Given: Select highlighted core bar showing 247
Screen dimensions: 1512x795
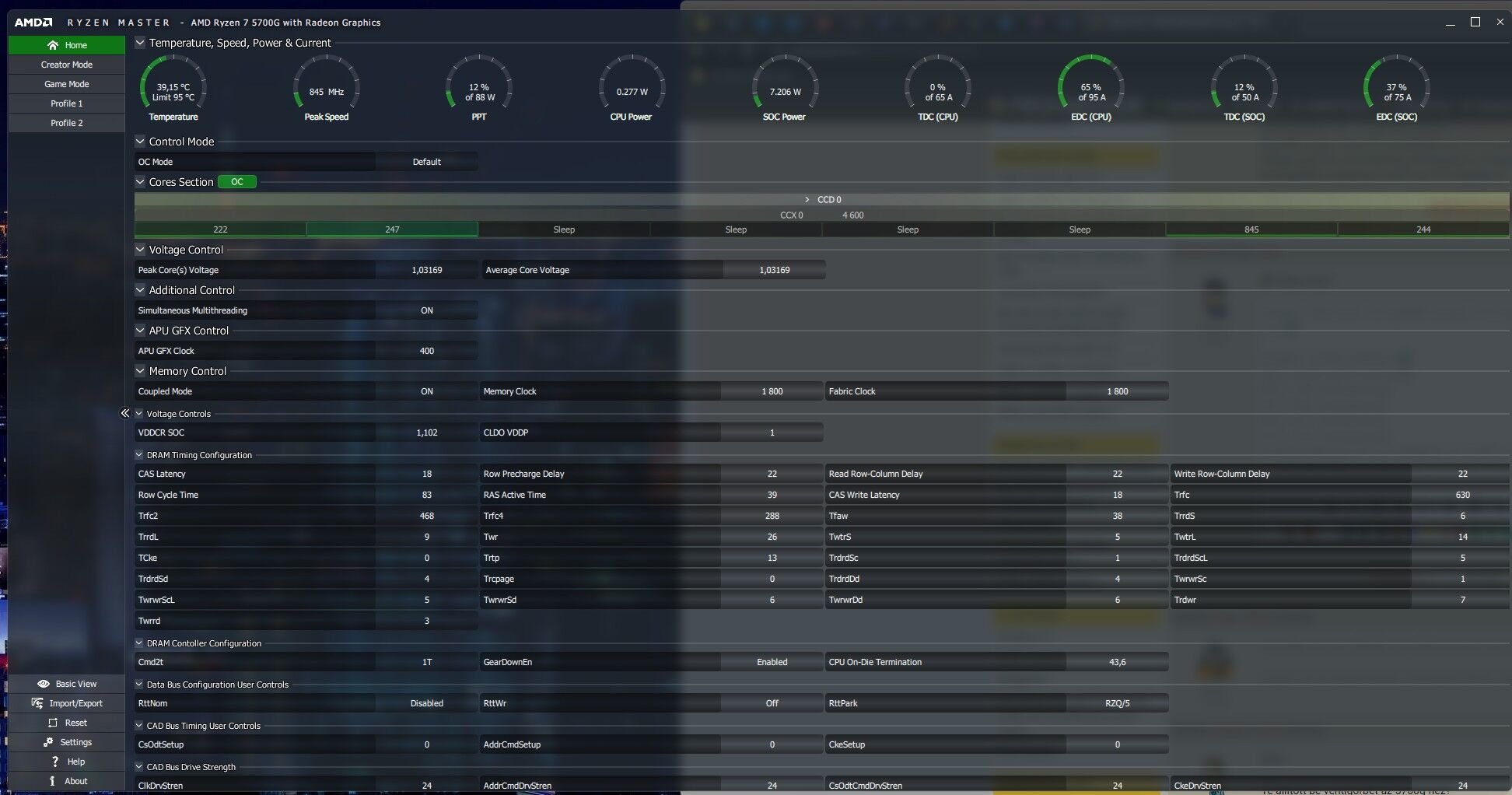Looking at the screenshot, I should (392, 229).
